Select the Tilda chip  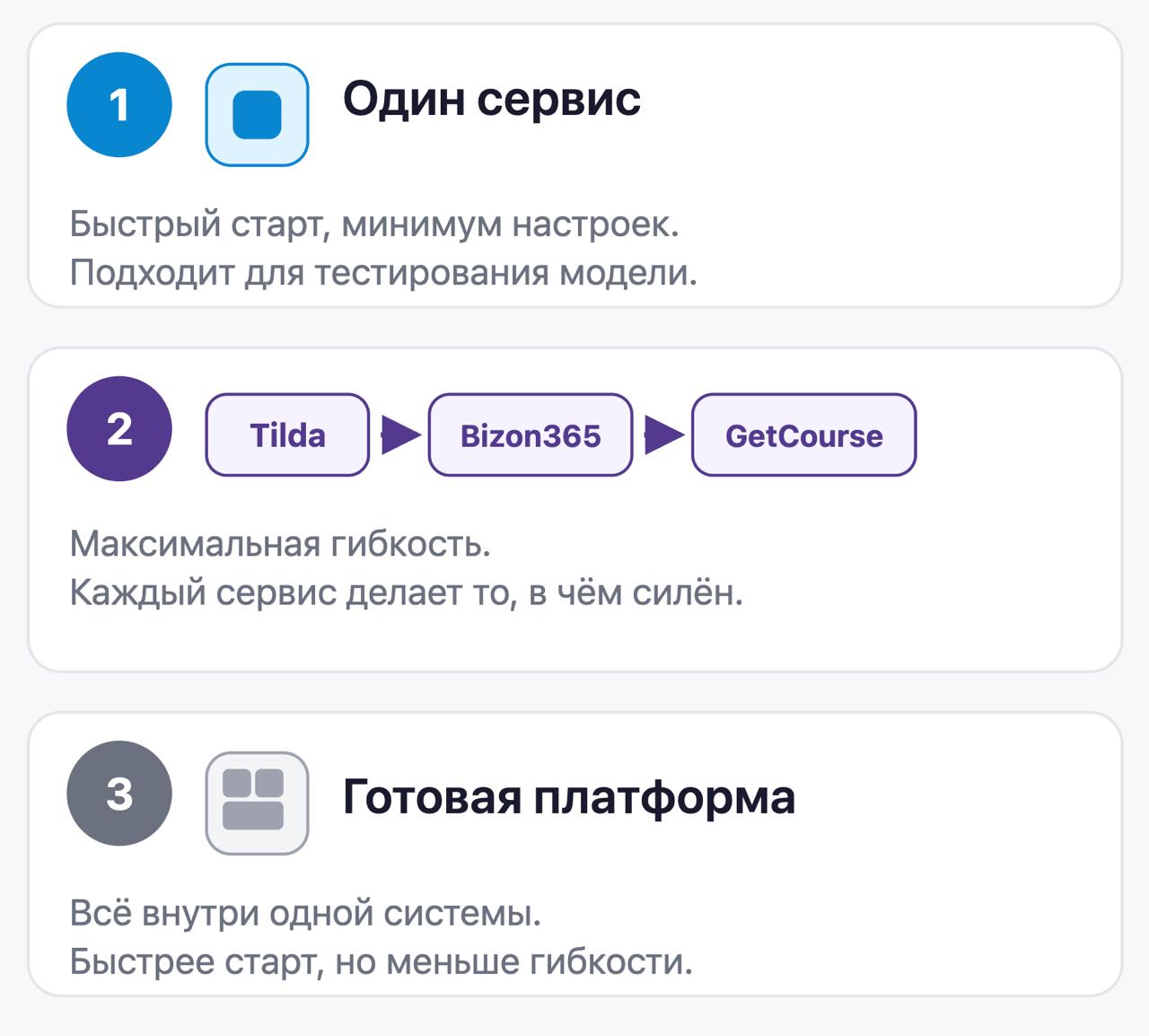(x=287, y=435)
